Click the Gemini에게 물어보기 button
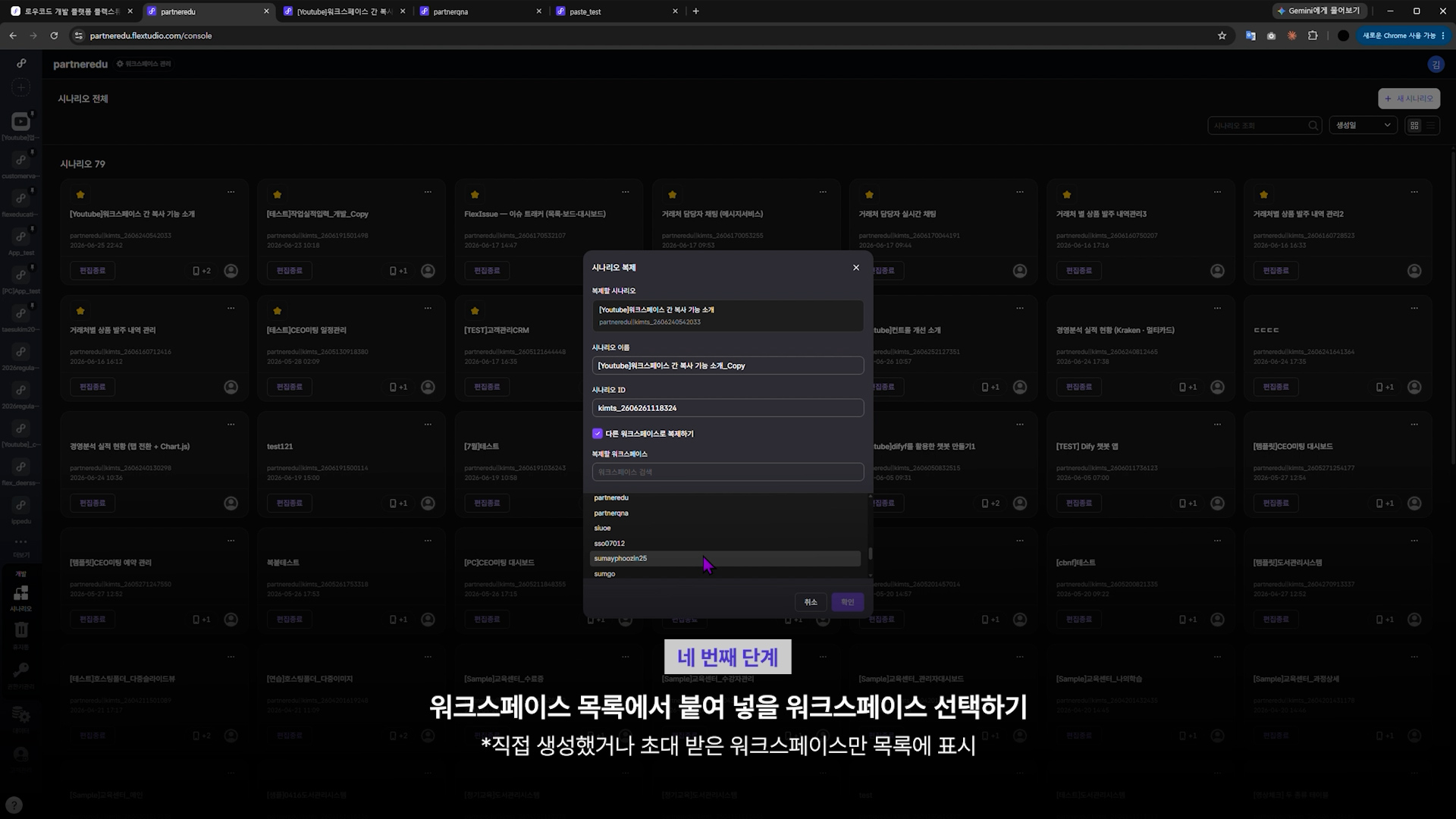Viewport: 1456px width, 819px height. [1319, 11]
